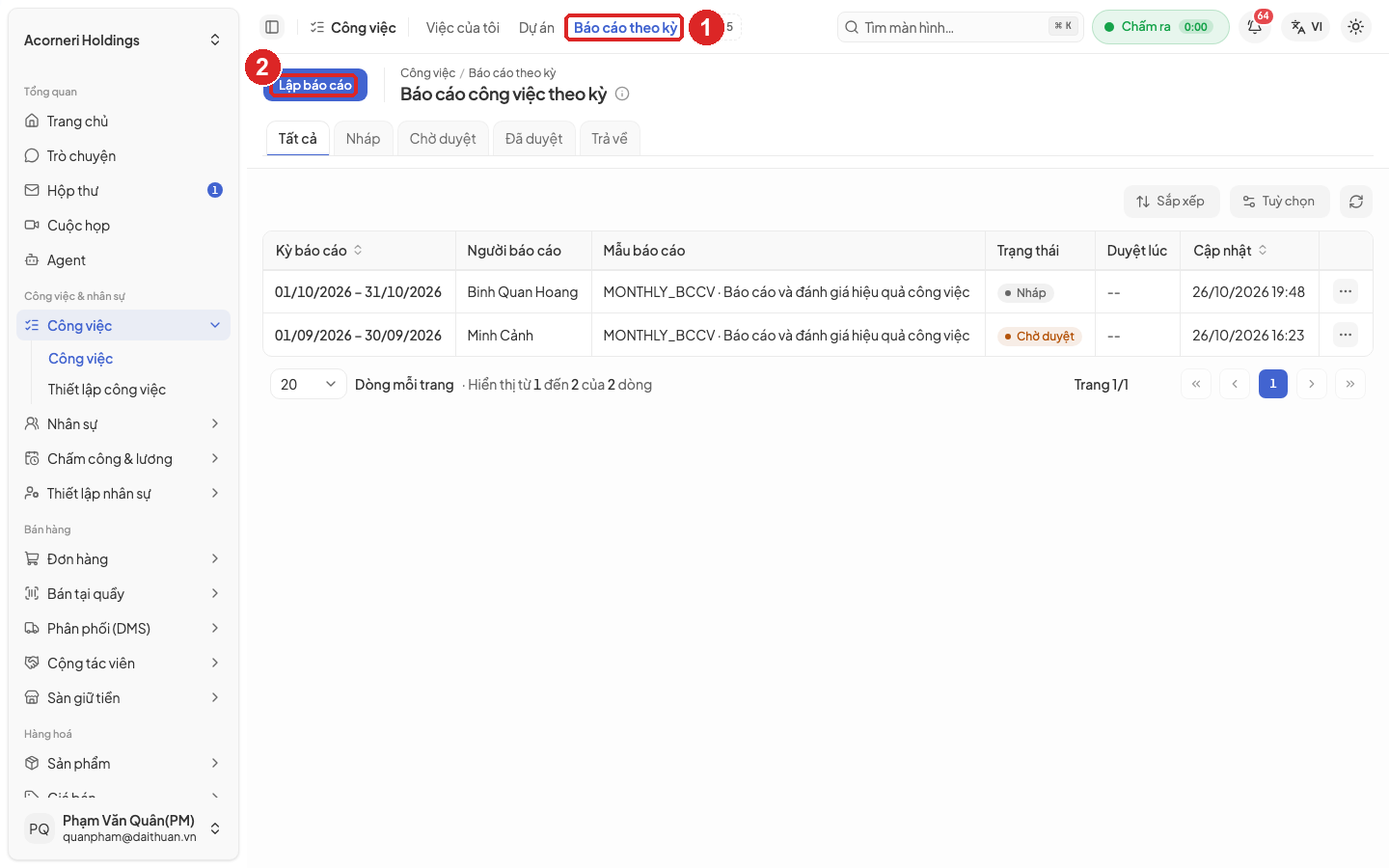
Task: Open Trang chủ in sidebar
Action: (123, 122)
